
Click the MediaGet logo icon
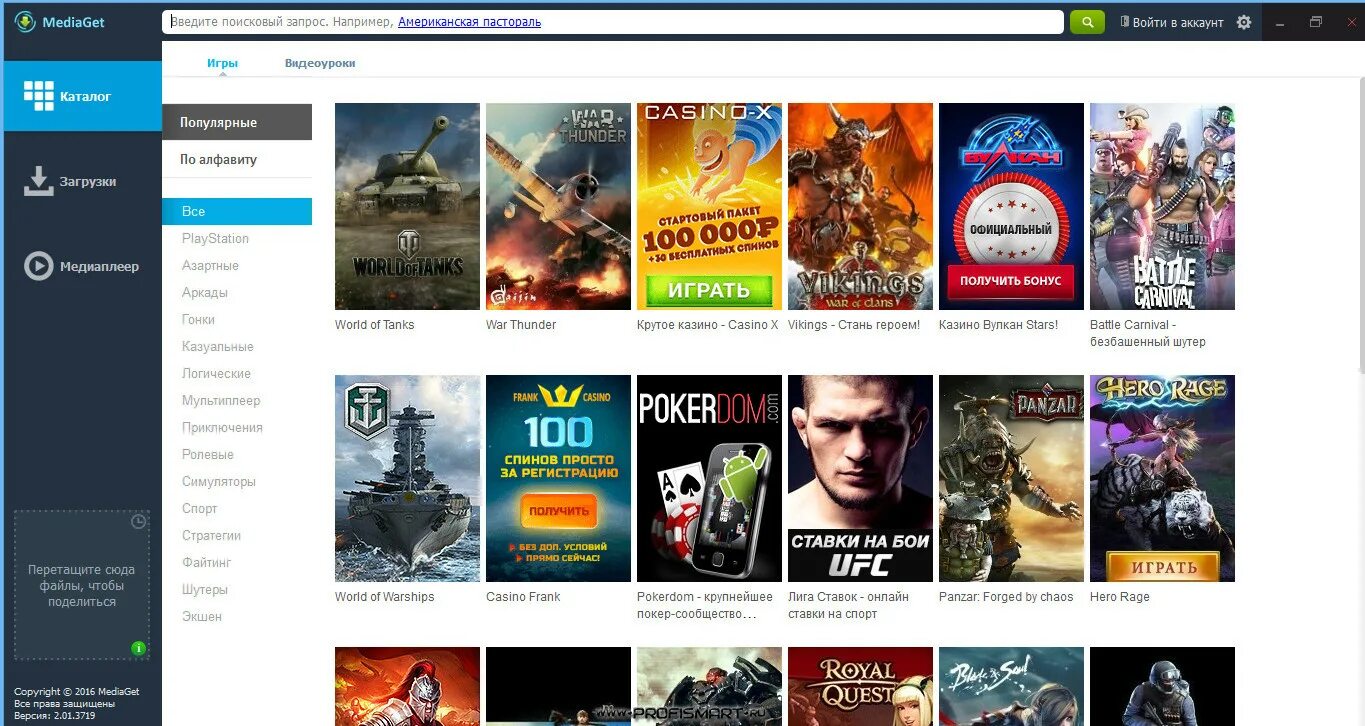25,22
